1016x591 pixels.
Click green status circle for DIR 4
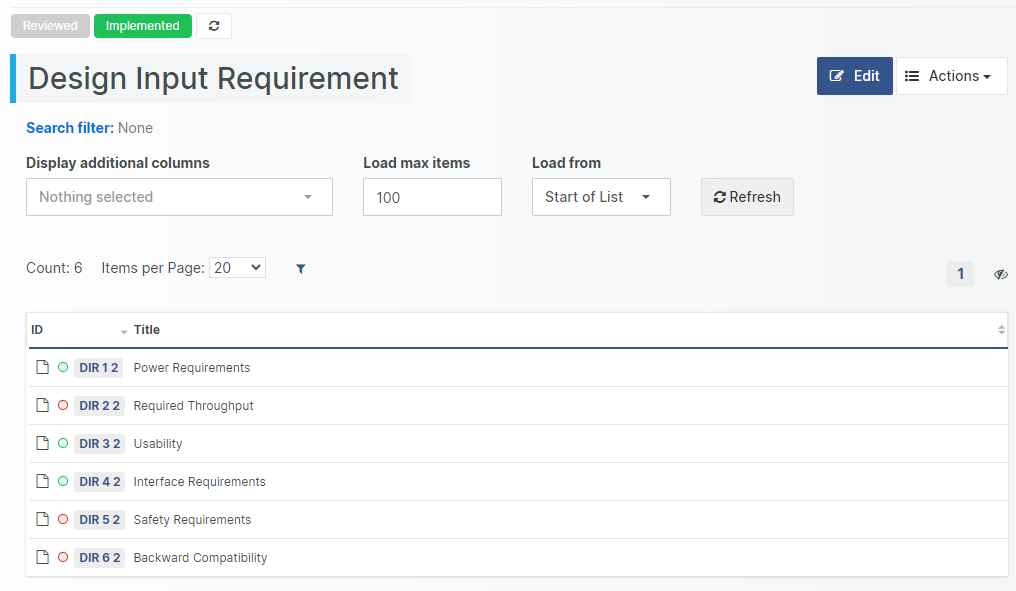click(63, 482)
